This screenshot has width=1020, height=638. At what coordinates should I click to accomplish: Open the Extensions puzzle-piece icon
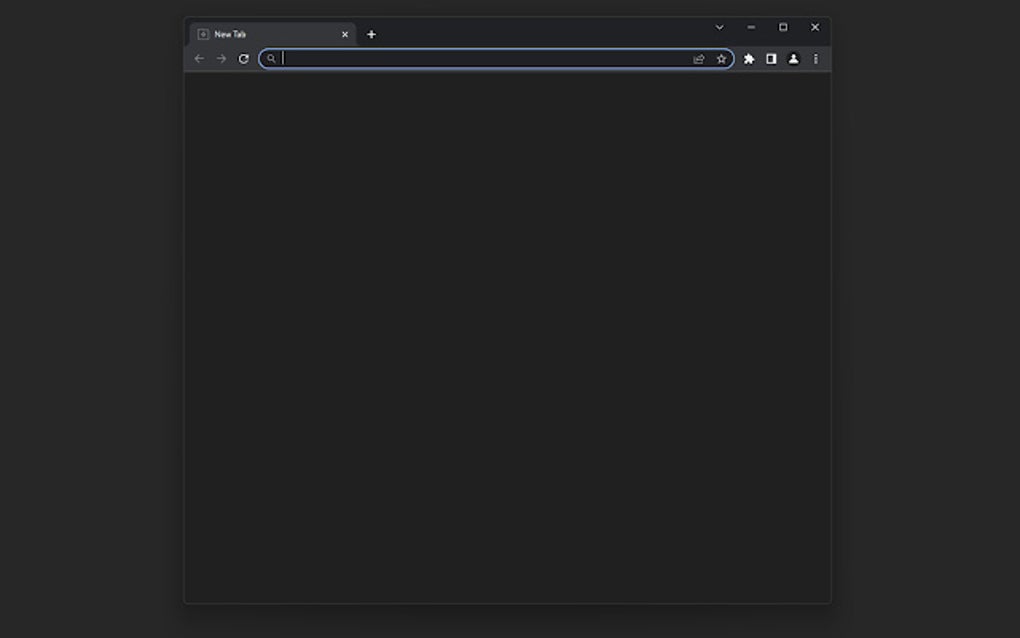click(x=748, y=59)
